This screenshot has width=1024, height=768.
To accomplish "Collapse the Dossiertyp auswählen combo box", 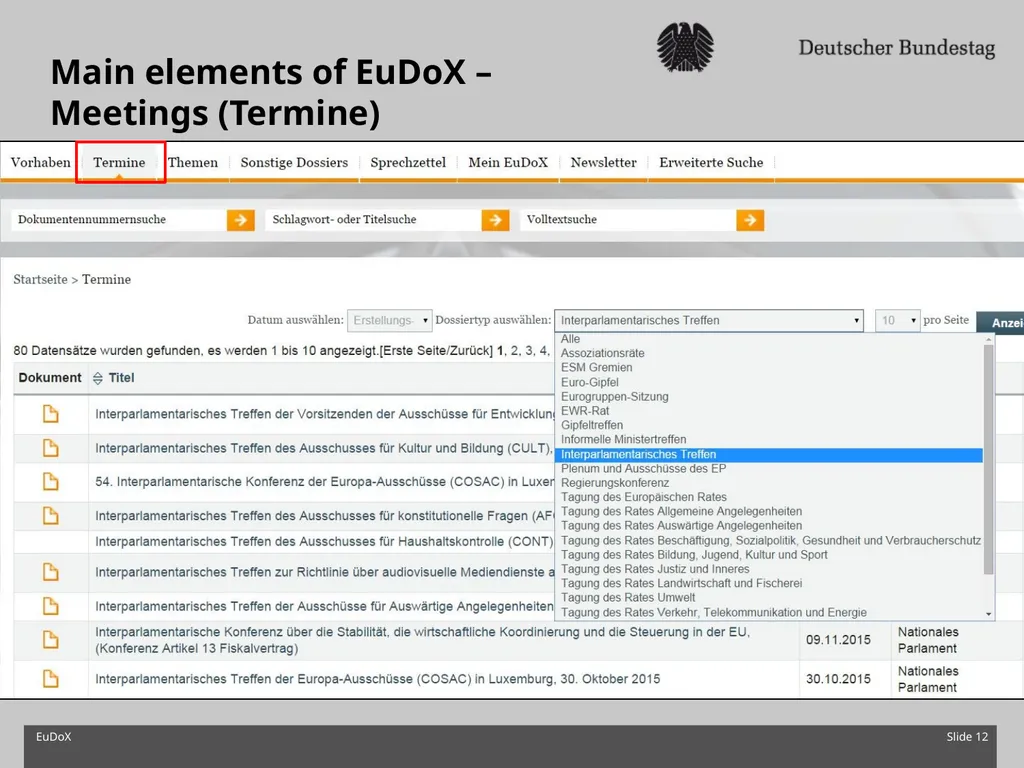I will tap(709, 320).
